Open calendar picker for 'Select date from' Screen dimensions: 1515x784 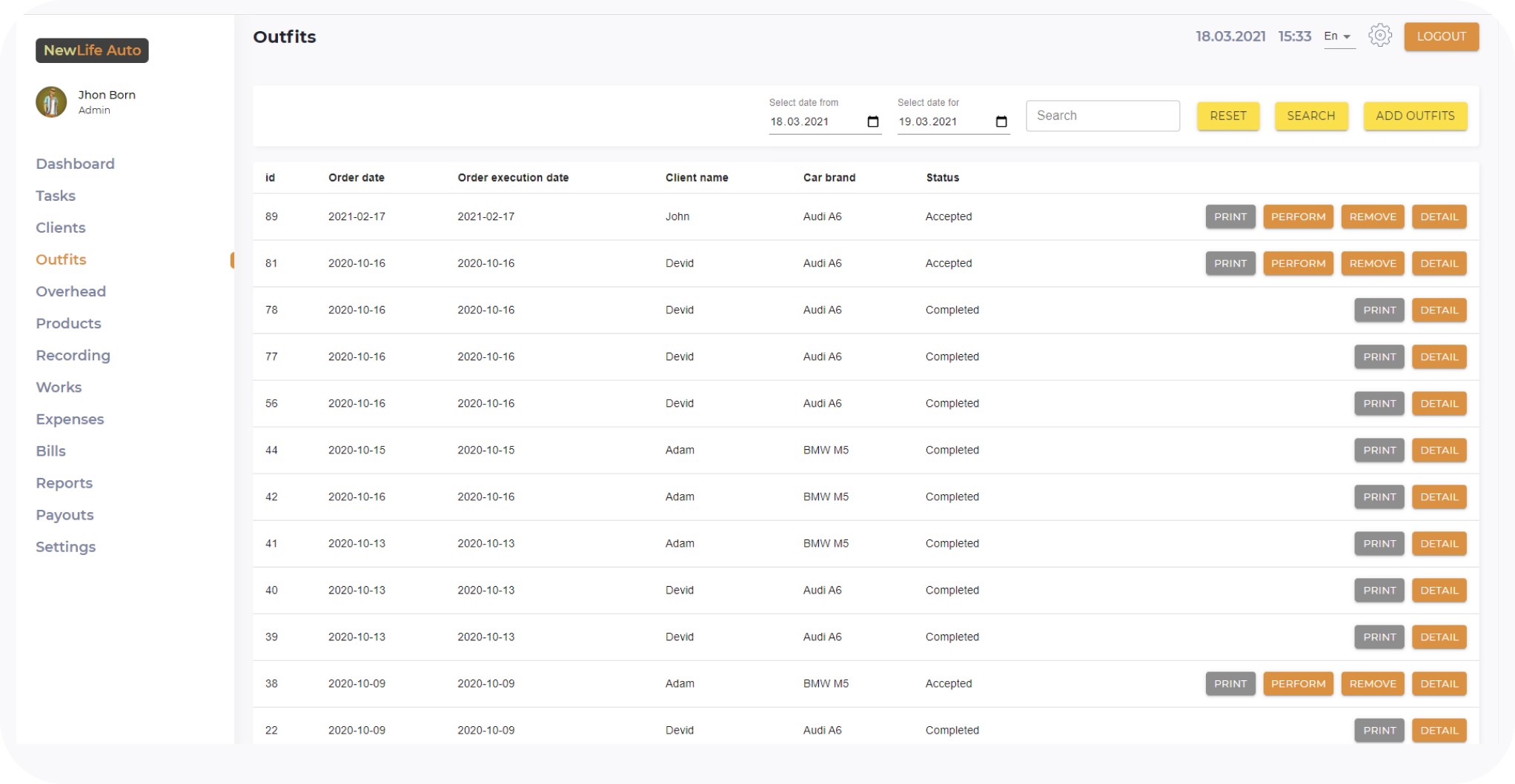point(872,122)
